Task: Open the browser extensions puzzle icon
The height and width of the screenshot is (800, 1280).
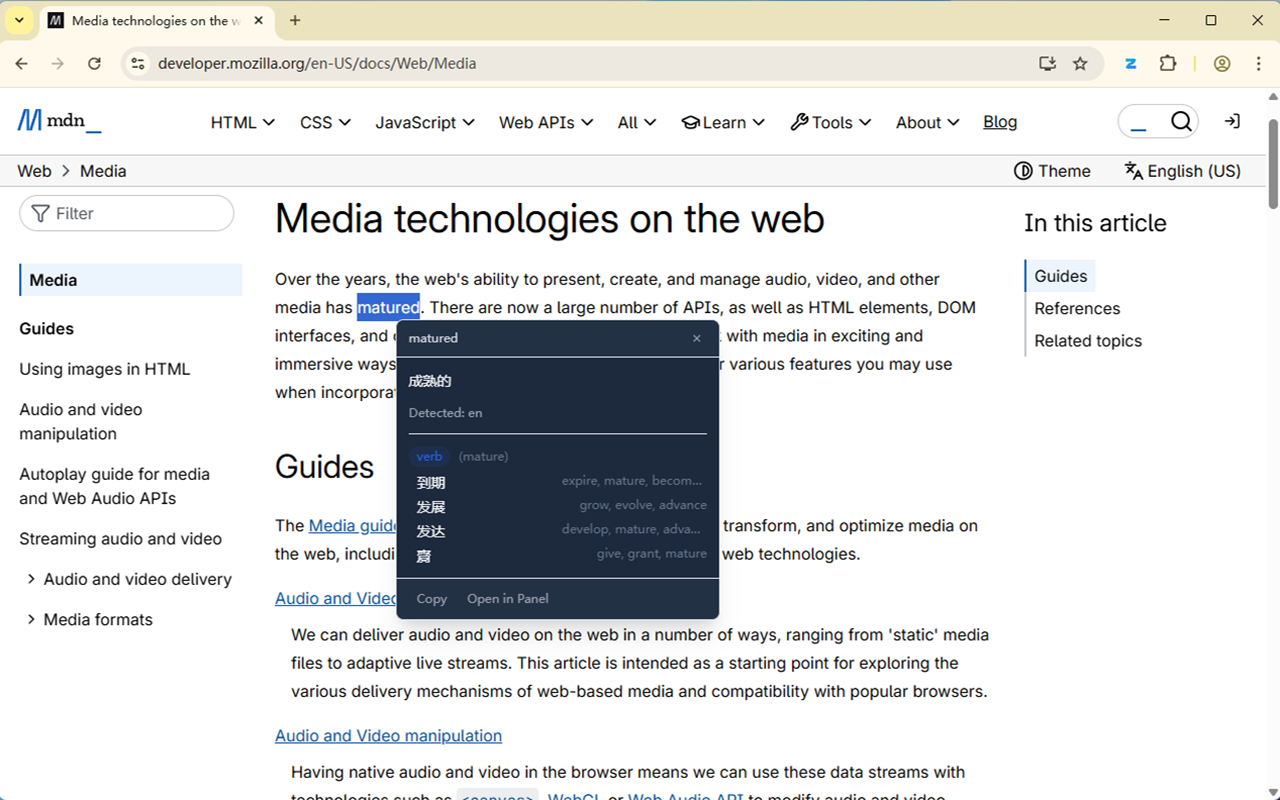Action: 1168,64
